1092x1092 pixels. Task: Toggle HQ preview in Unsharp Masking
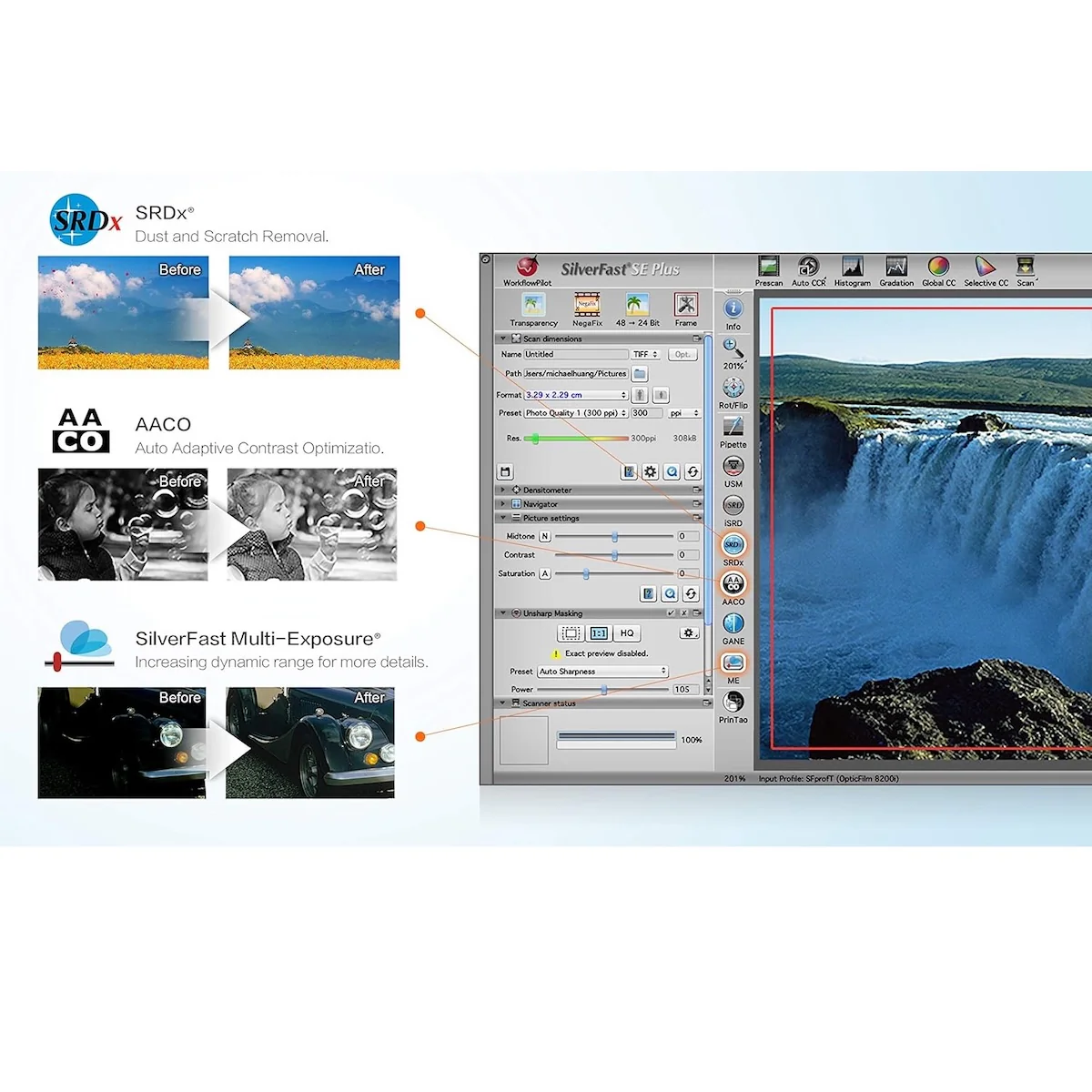[627, 632]
